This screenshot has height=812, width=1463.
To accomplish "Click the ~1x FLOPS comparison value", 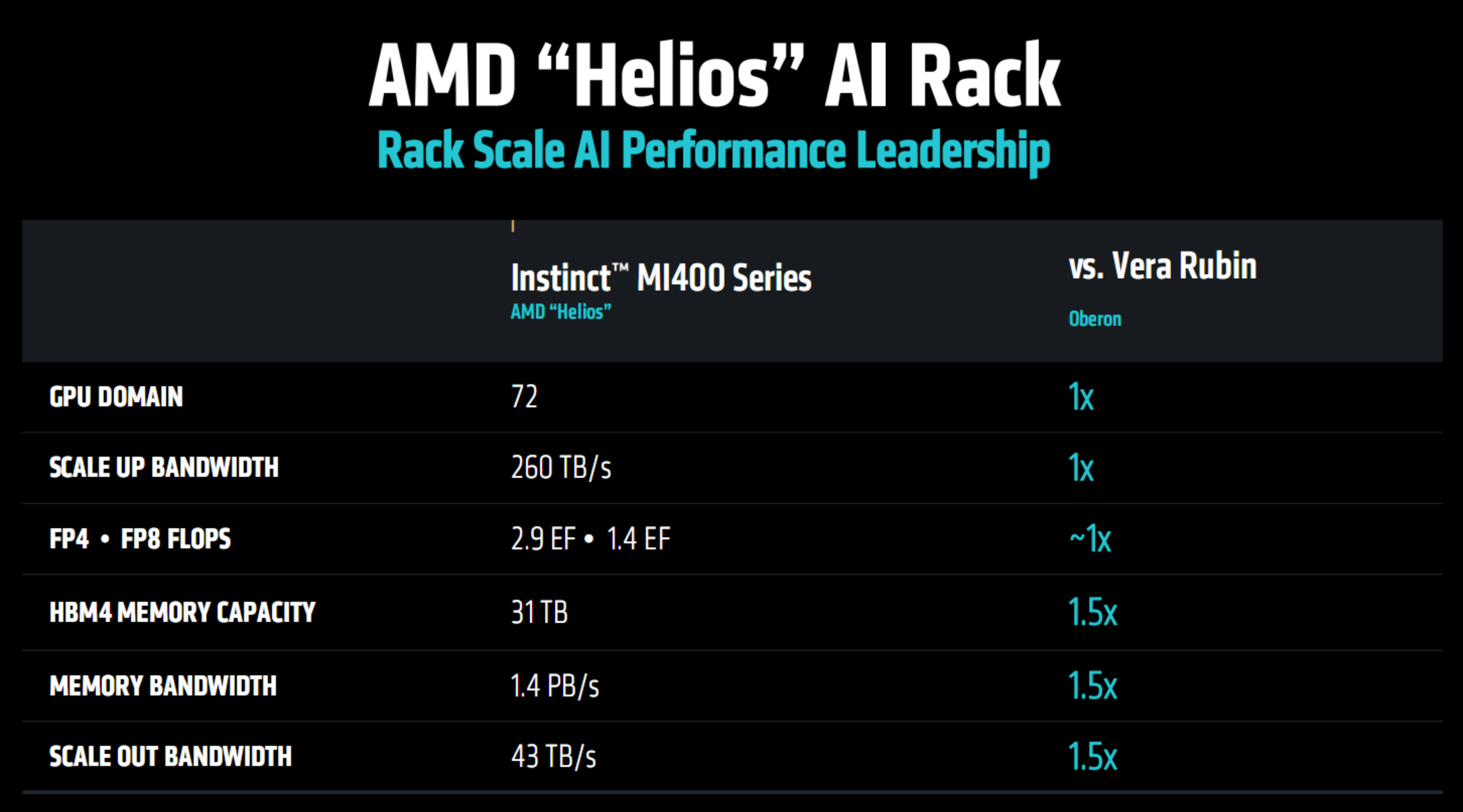I will click(x=1090, y=539).
